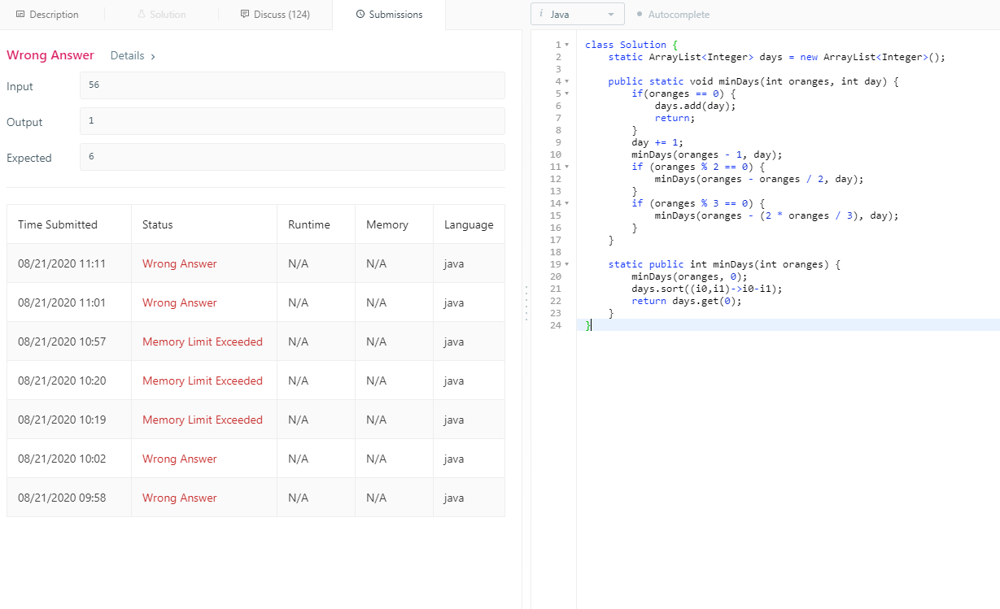Collapse the code fold at line 19
1000x609 pixels.
pos(567,264)
